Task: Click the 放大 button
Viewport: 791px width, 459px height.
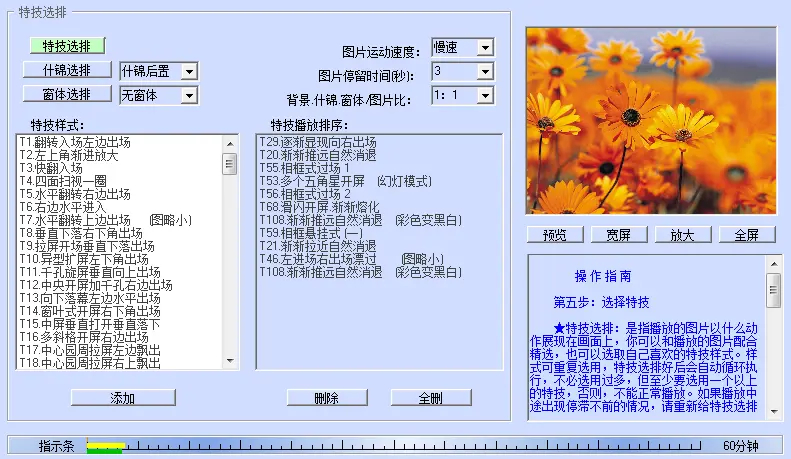Action: [683, 235]
